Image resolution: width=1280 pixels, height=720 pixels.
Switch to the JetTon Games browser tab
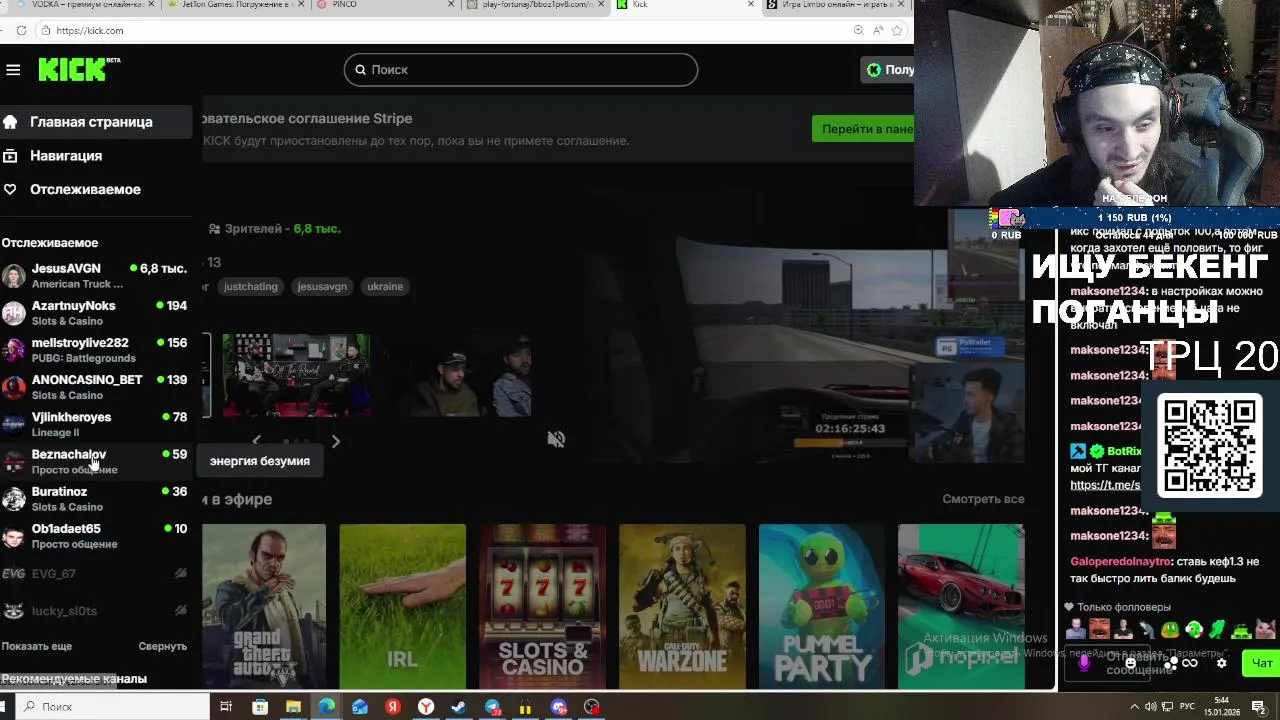[x=235, y=5]
